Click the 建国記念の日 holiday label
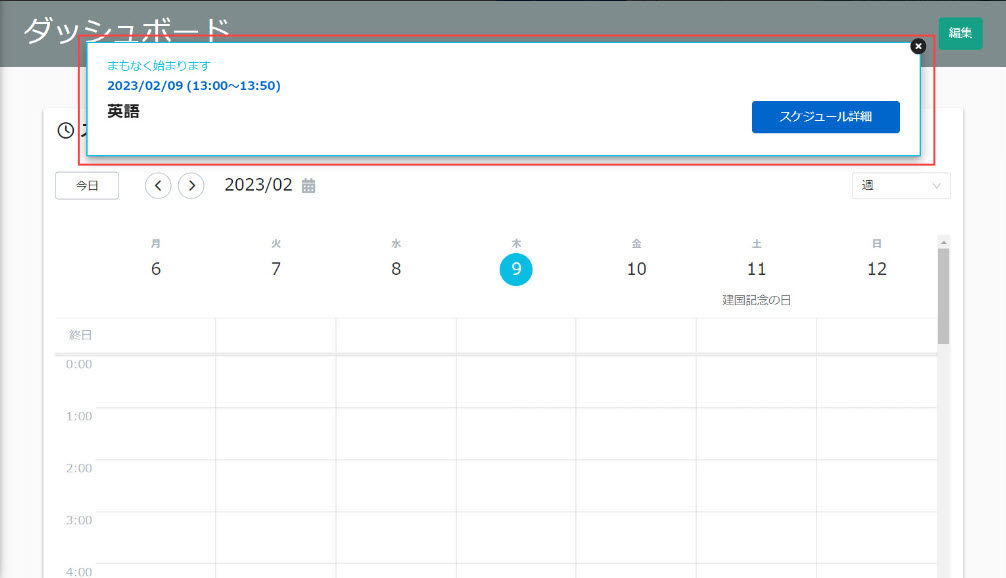1006x578 pixels. point(756,300)
